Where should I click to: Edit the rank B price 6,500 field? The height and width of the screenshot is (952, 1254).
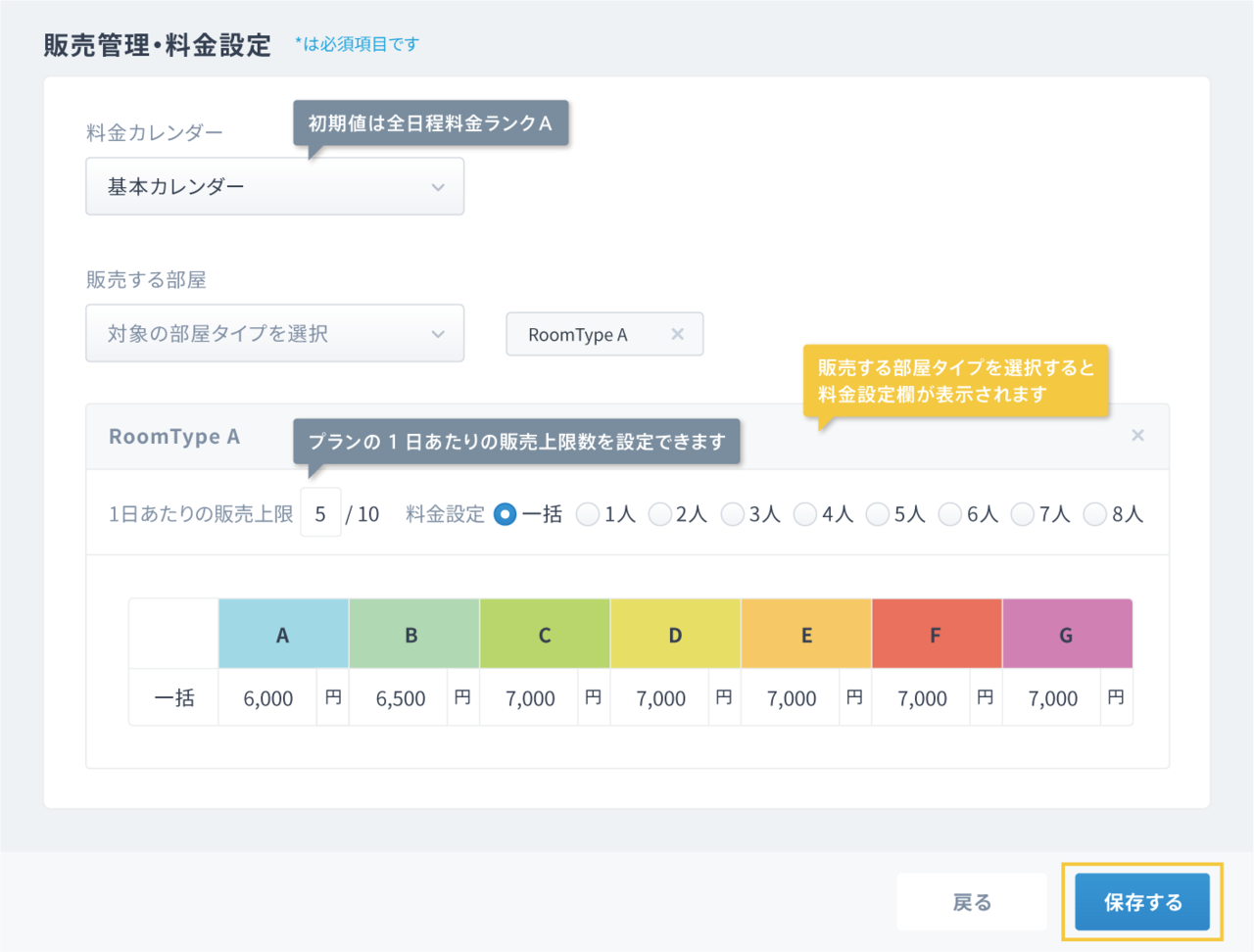tap(400, 698)
